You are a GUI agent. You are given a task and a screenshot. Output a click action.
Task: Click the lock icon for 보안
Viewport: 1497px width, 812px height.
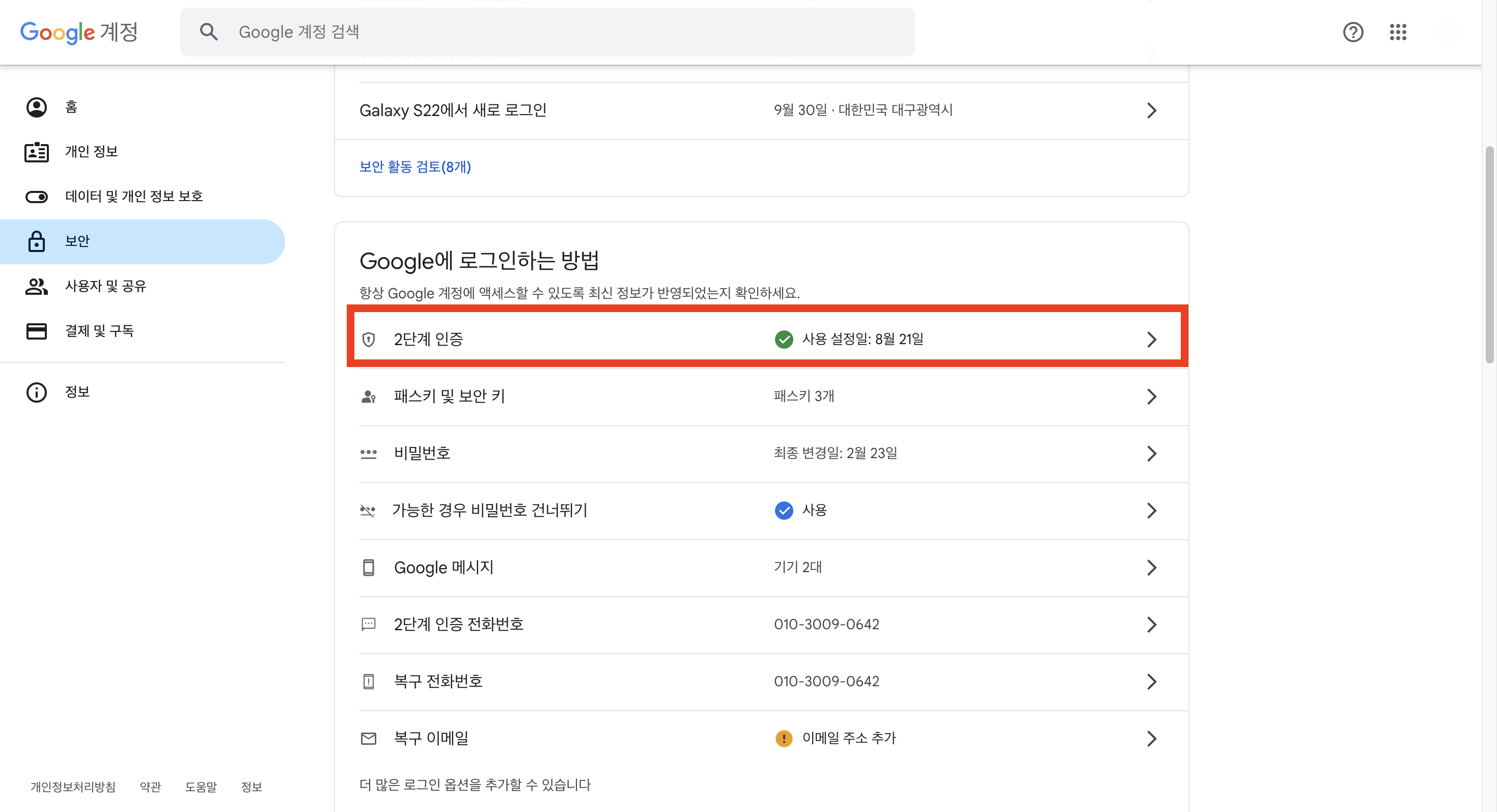pos(37,241)
